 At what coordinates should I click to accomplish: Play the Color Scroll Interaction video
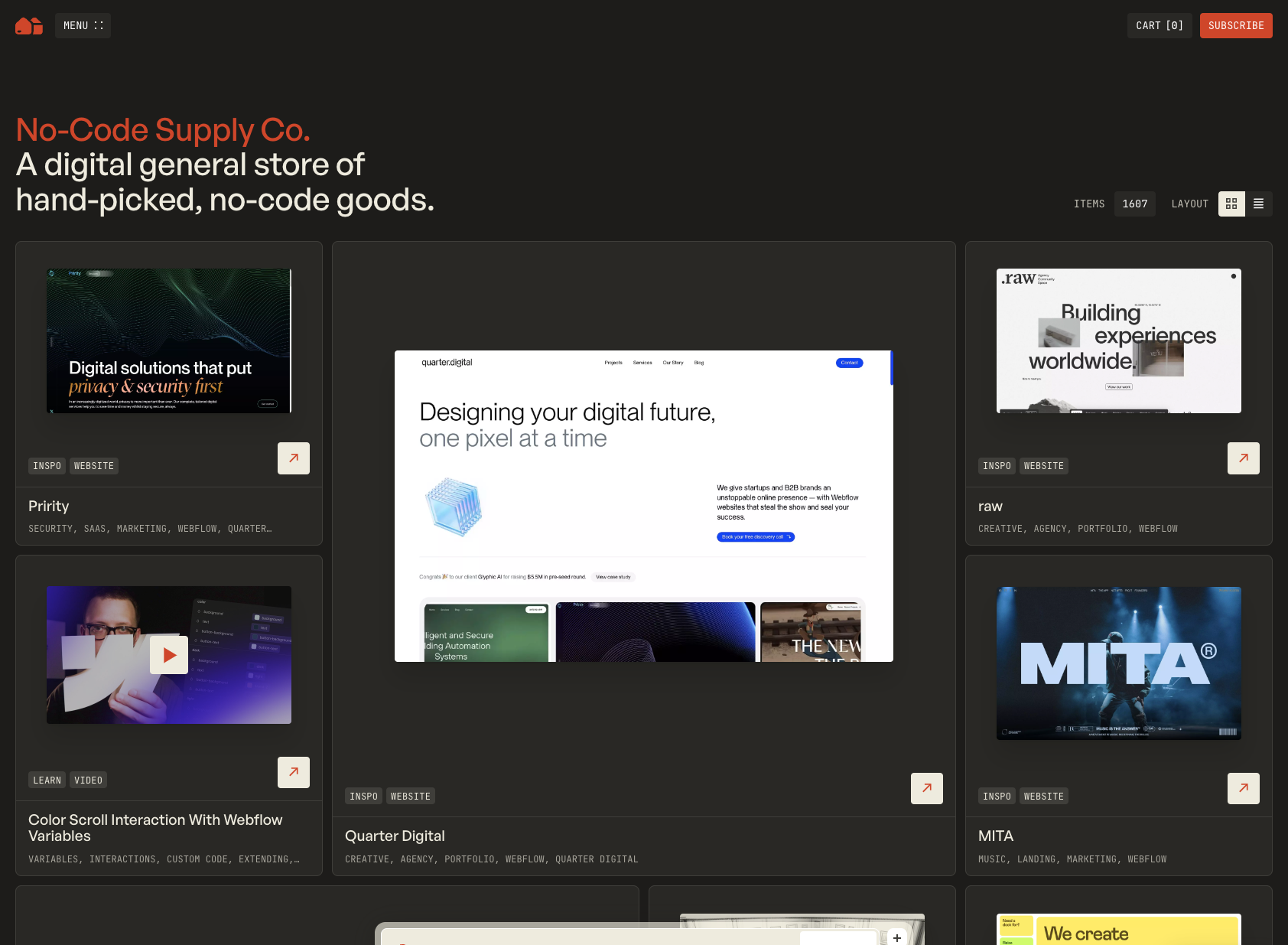[168, 654]
